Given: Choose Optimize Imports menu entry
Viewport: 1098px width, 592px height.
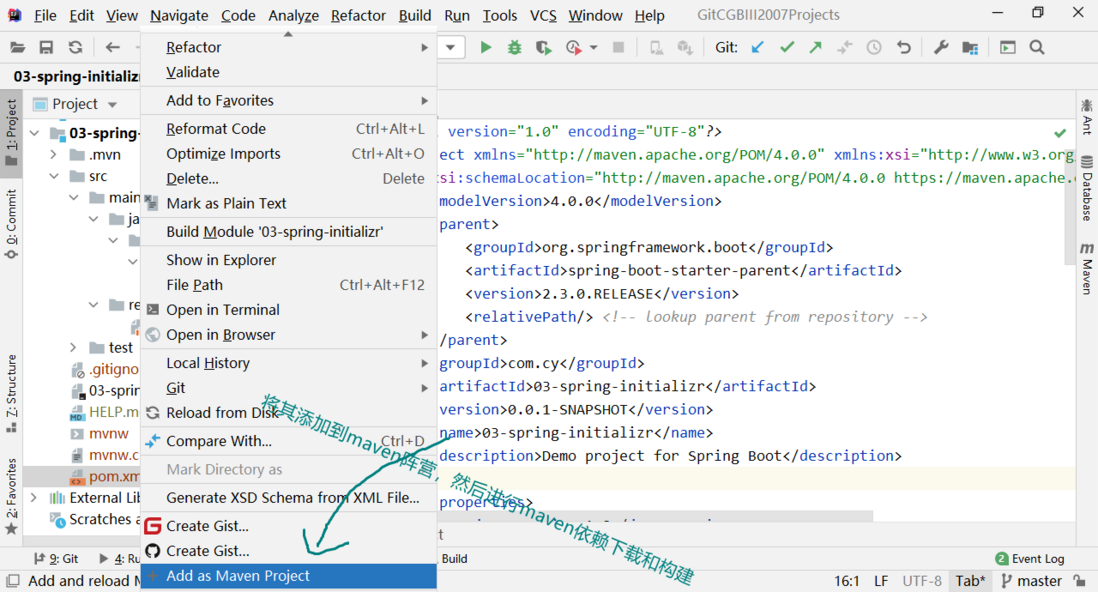Looking at the screenshot, I should click(289, 153).
